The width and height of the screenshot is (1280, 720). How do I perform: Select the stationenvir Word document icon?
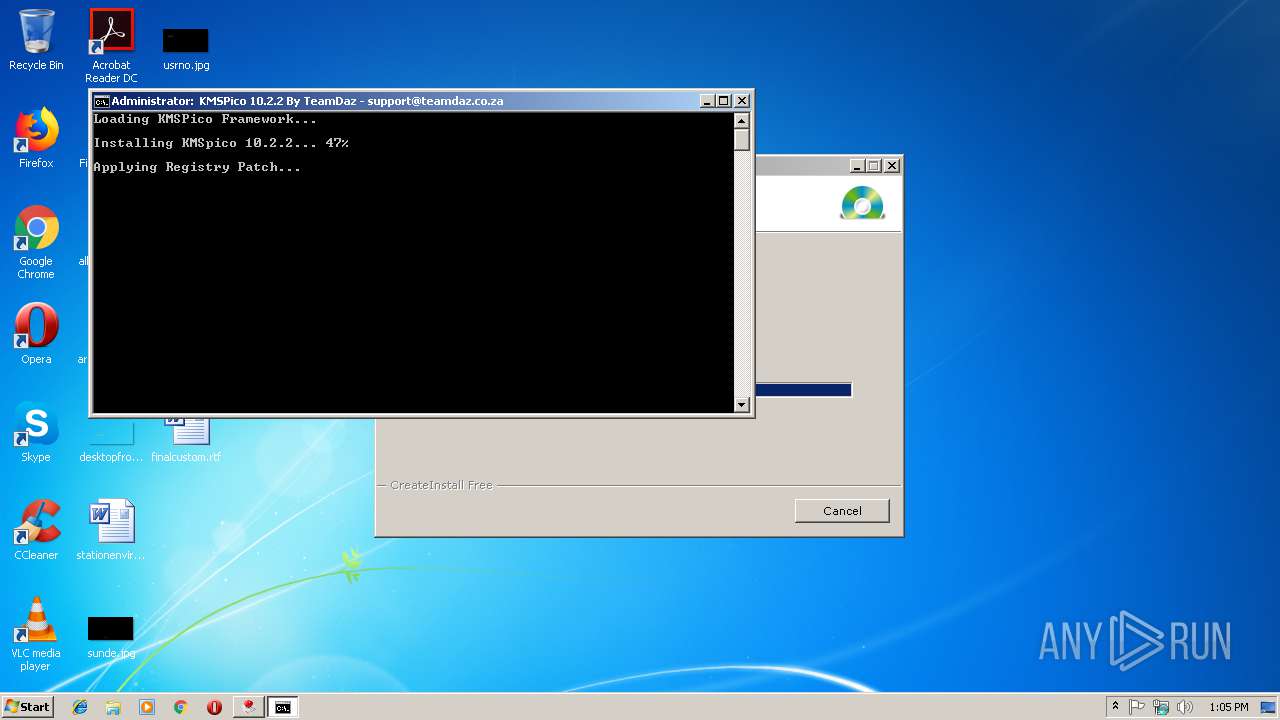pos(111,530)
